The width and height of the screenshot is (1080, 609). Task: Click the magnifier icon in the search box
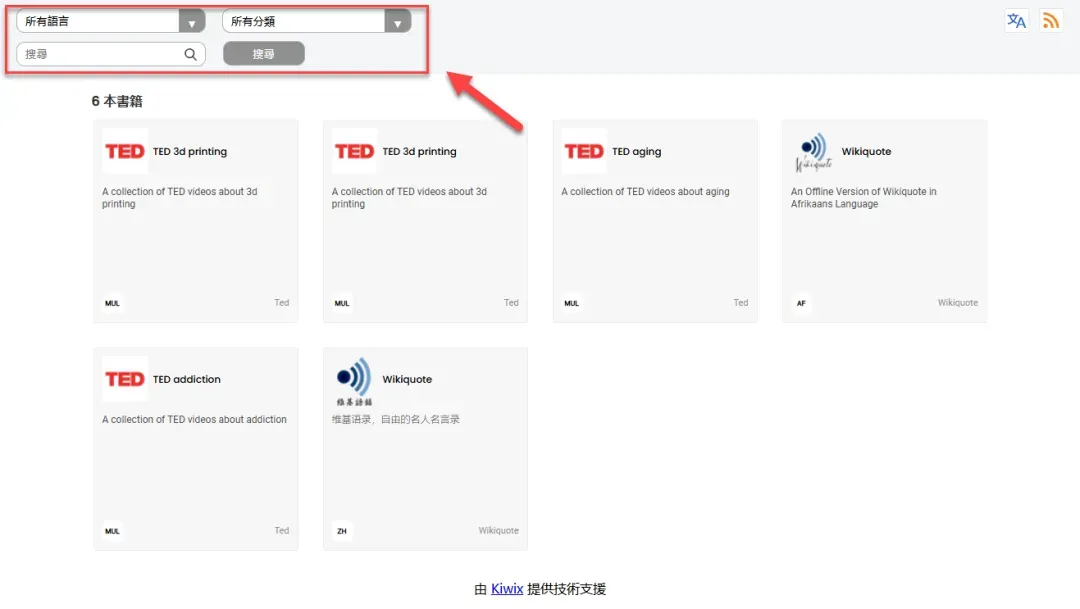190,54
